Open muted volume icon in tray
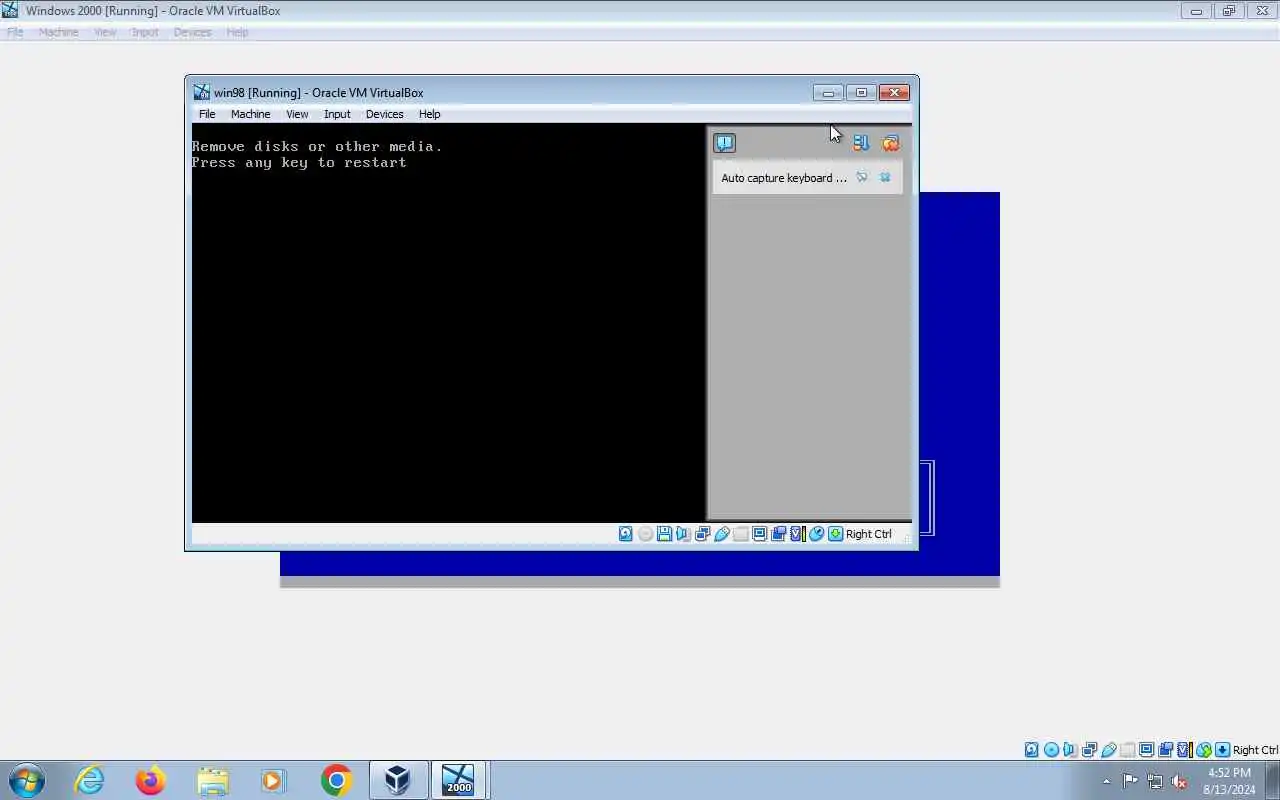This screenshot has height=800, width=1280. (1180, 782)
